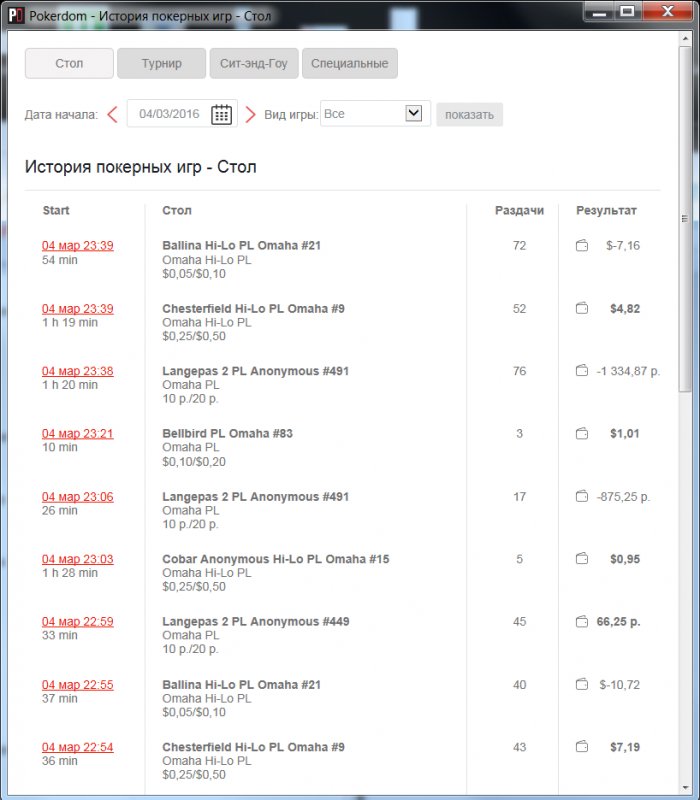Open session 04 мар 23:39 lasting 1 h 19 min
The height and width of the screenshot is (800, 700).
[x=78, y=309]
